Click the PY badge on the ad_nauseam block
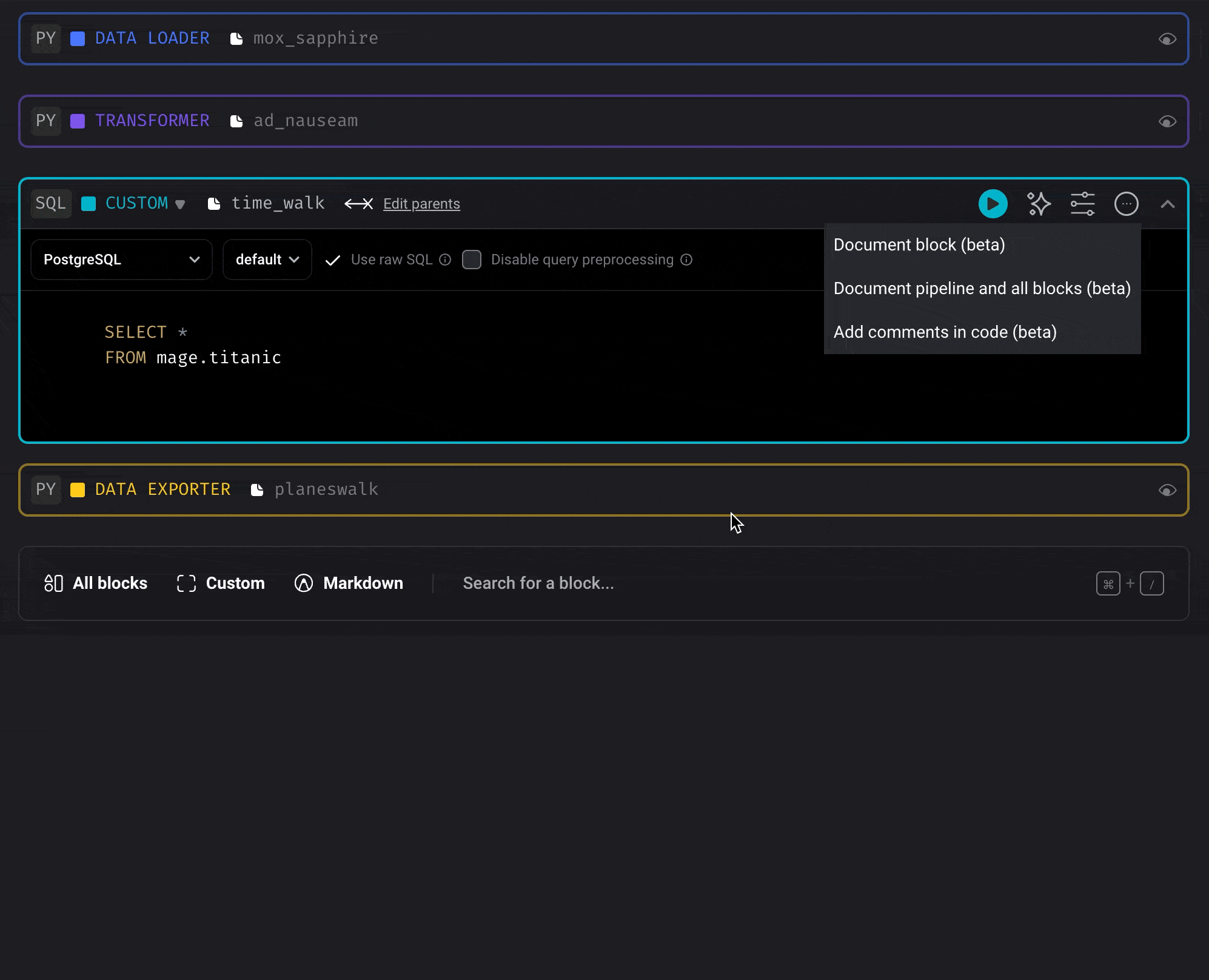1209x980 pixels. click(x=46, y=121)
